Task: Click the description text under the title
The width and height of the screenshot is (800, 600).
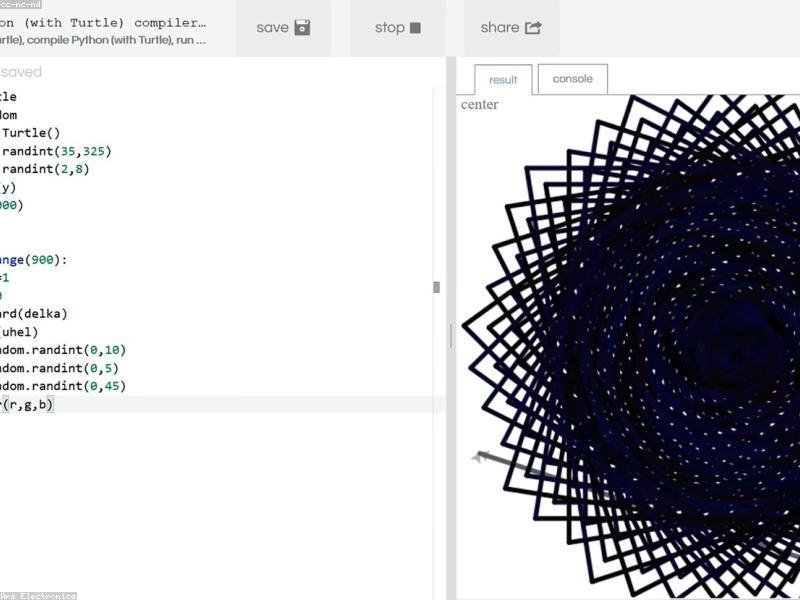Action: 103,40
